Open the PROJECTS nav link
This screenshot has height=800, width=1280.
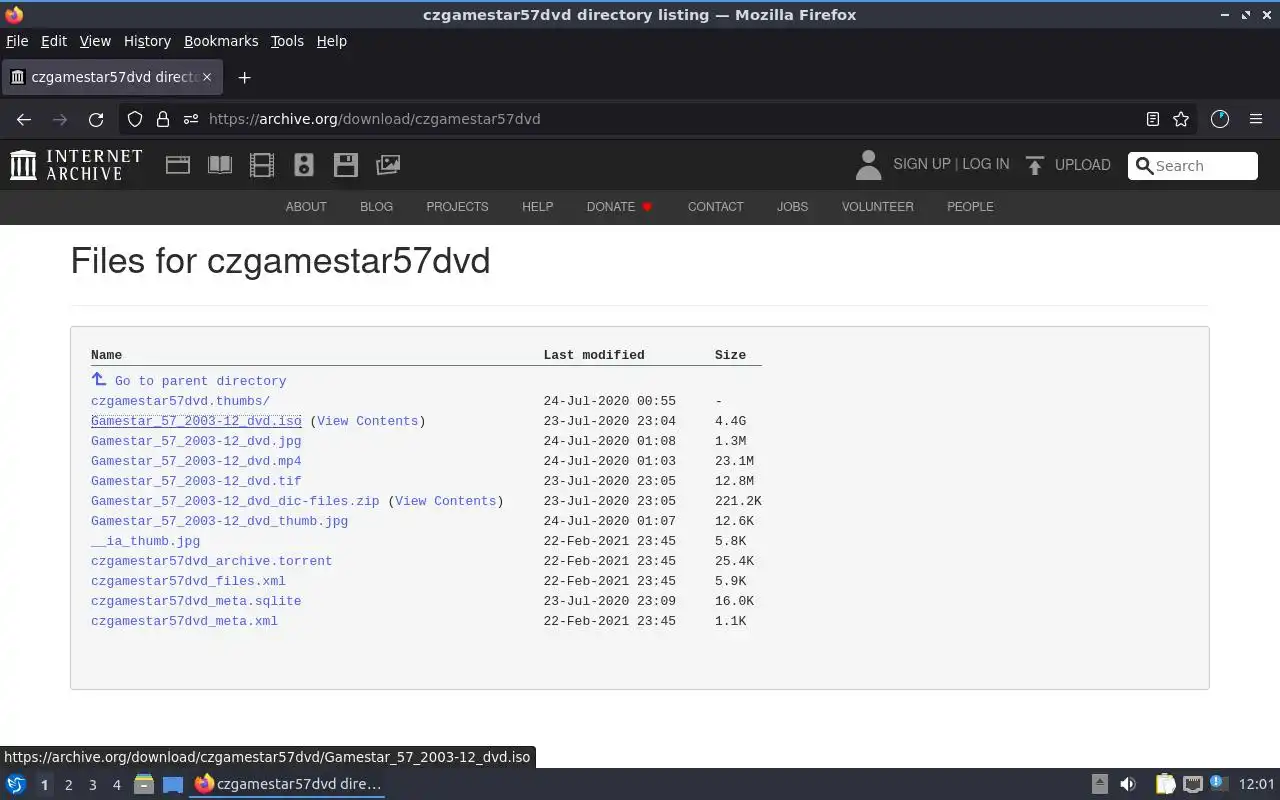(x=457, y=207)
